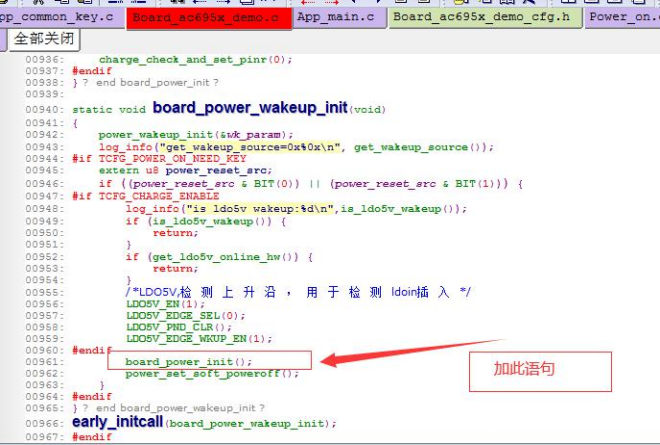This screenshot has height=445, width=660.
Task: Click line number 00940
Action: (x=45, y=110)
